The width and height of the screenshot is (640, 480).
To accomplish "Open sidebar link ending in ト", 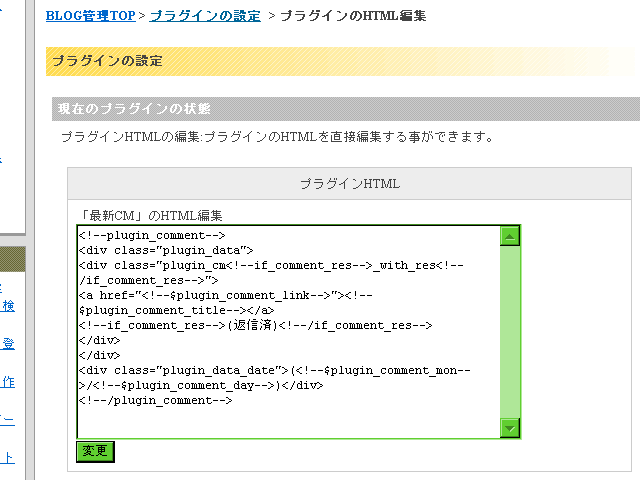I will (8, 457).
